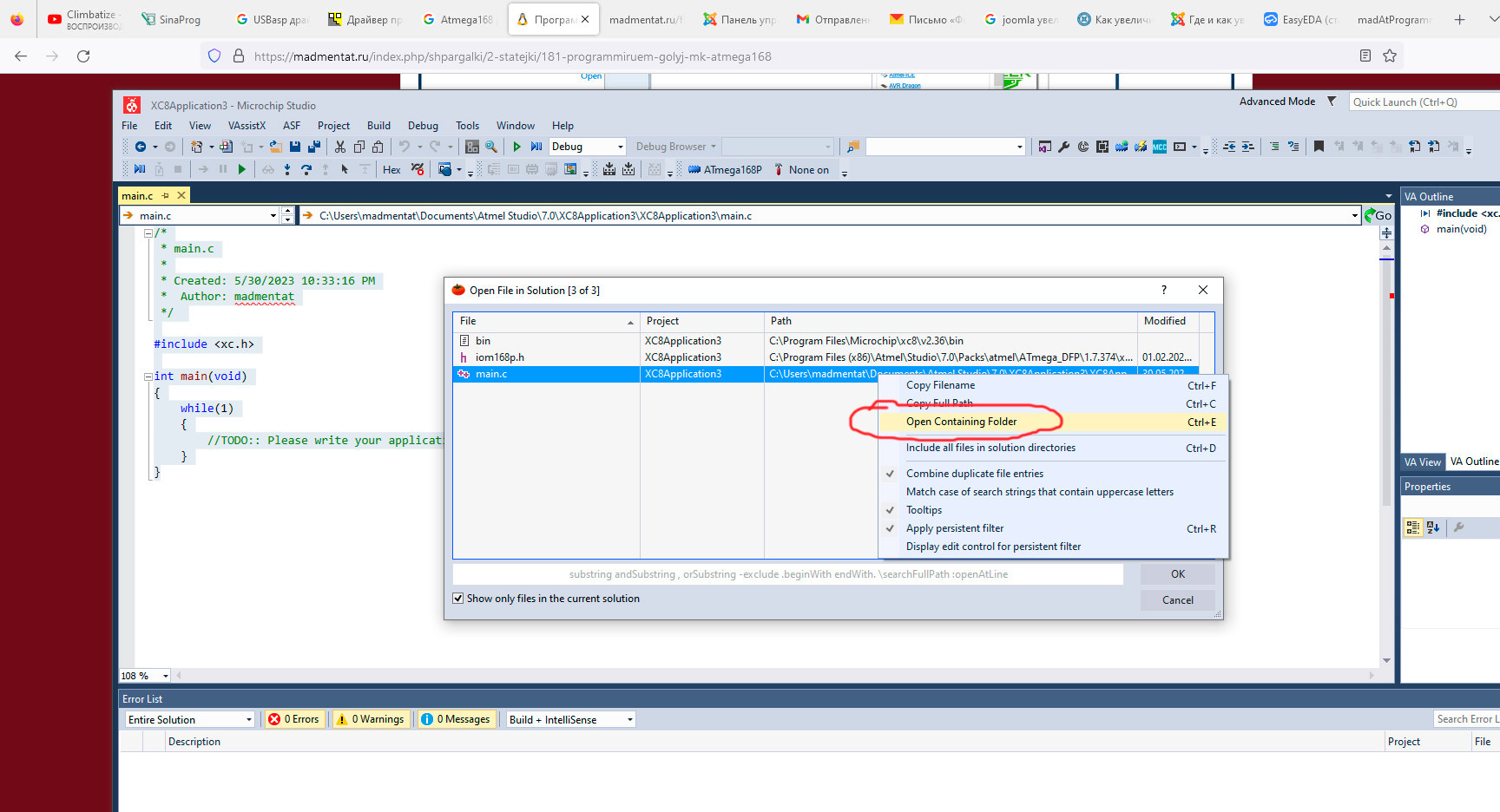Select Copy Filename menu entry
The height and width of the screenshot is (812, 1500).
click(x=1054, y=385)
